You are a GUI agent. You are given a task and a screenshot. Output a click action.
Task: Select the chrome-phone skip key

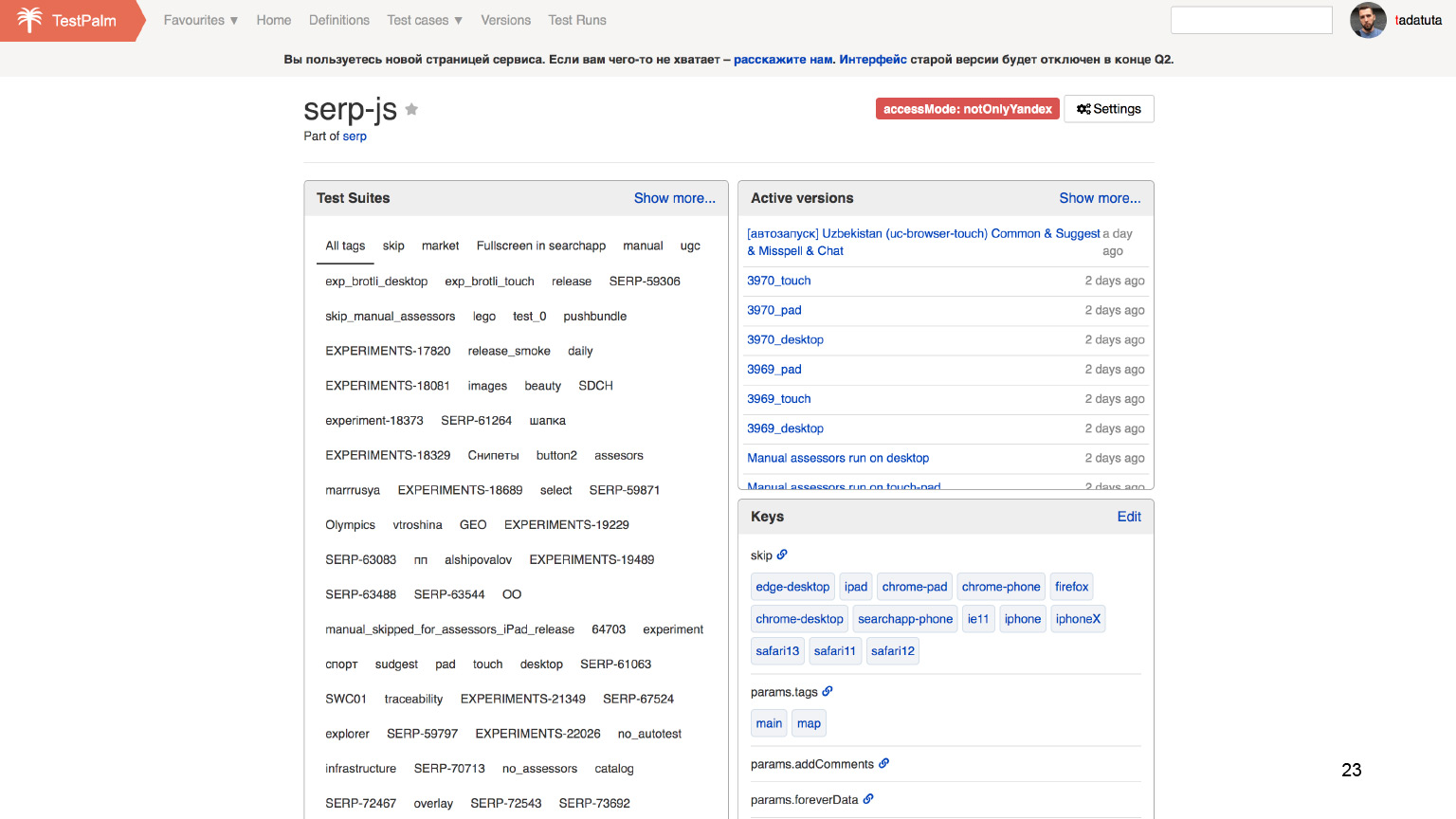point(1001,587)
